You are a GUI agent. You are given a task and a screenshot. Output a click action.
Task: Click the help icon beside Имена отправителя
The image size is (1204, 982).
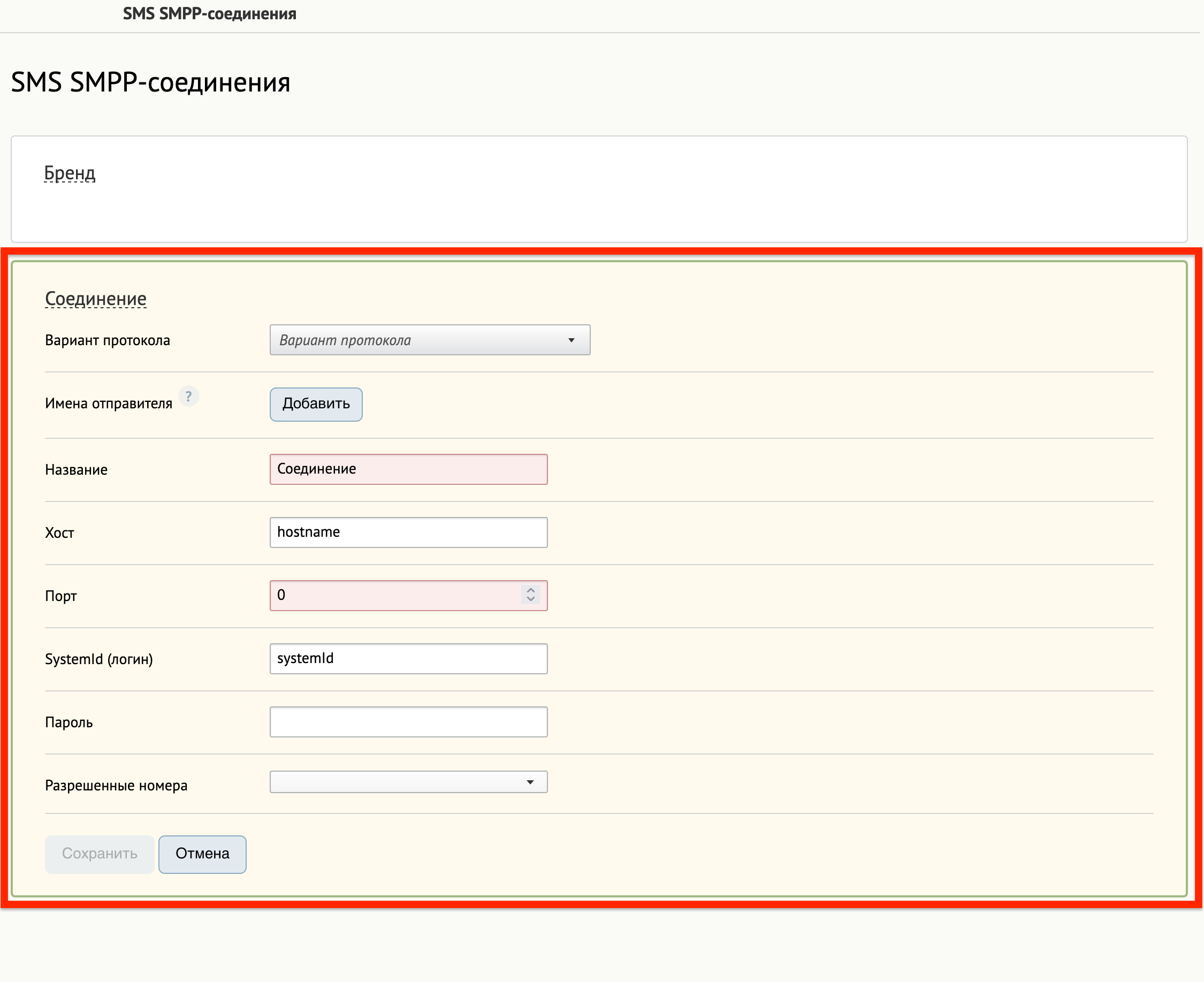[x=188, y=397]
